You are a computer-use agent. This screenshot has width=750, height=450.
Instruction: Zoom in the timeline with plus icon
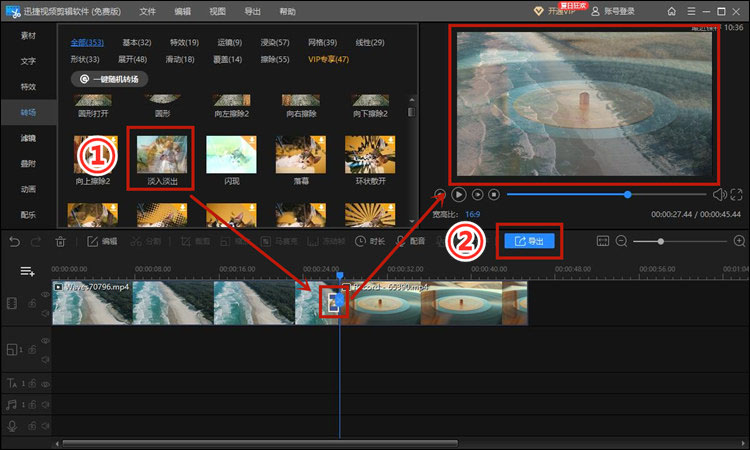click(739, 241)
